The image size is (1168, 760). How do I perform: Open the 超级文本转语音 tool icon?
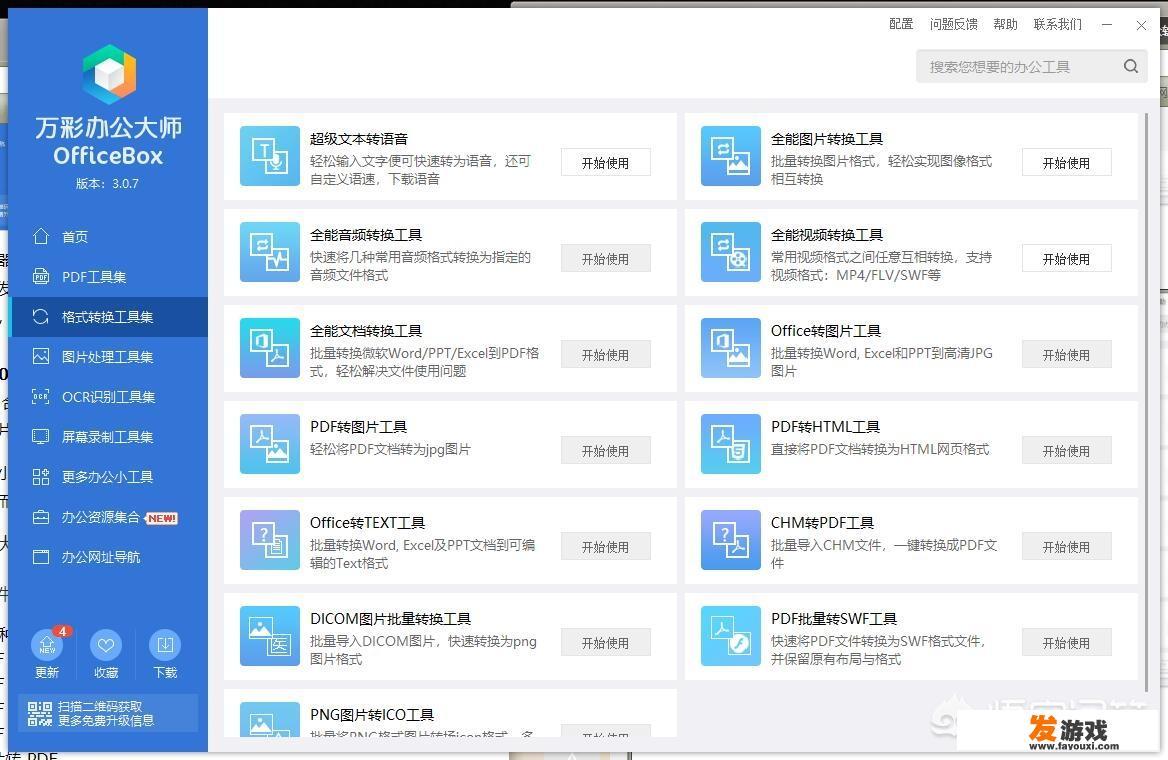point(270,156)
